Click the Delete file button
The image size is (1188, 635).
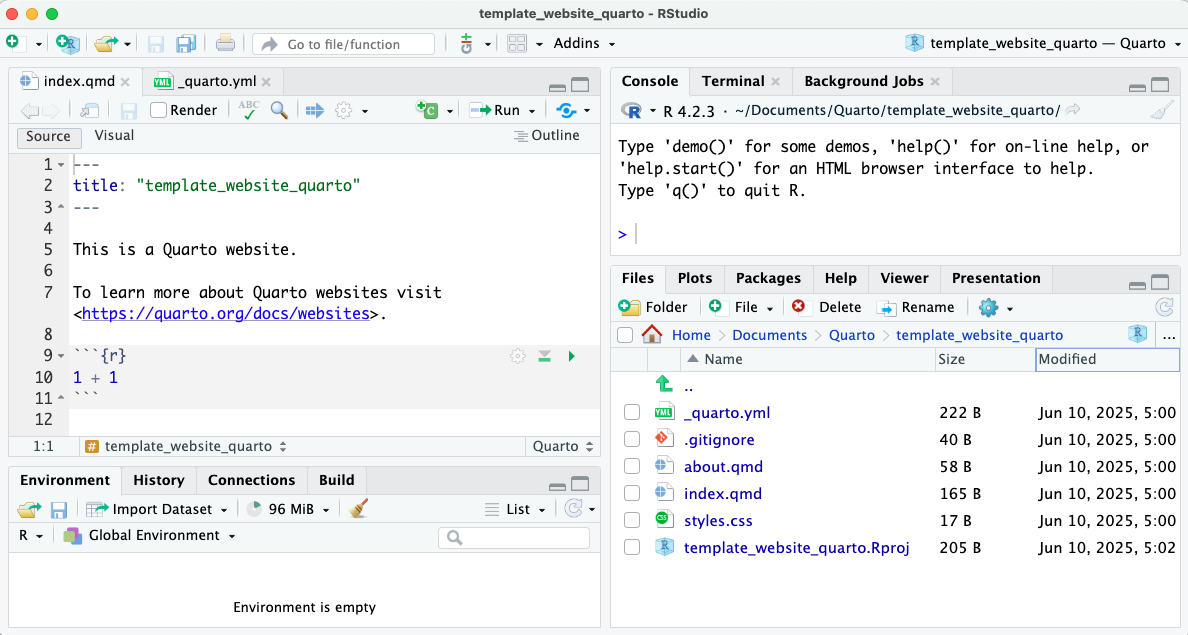click(827, 307)
